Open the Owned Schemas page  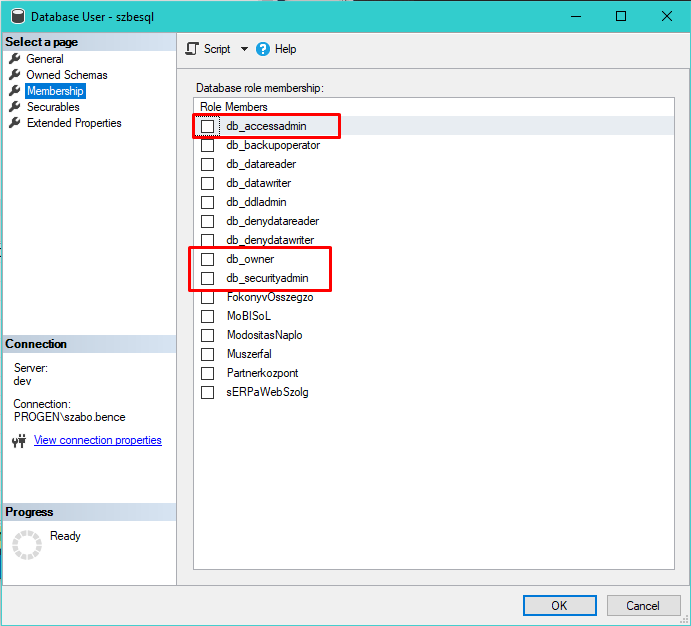[67, 74]
